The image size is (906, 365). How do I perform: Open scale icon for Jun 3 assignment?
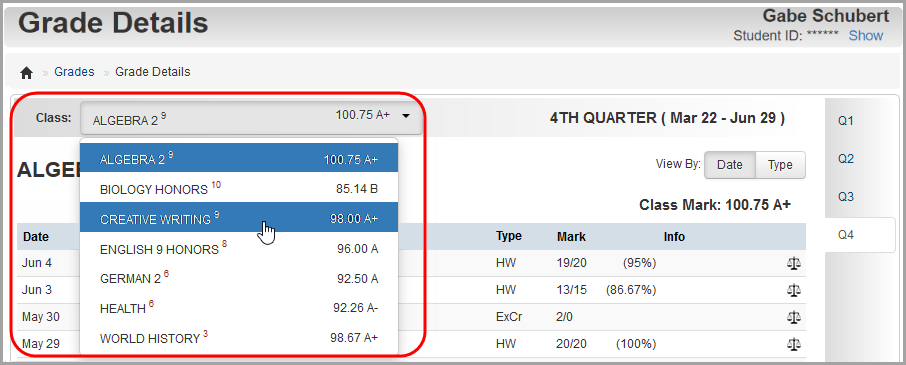click(794, 290)
